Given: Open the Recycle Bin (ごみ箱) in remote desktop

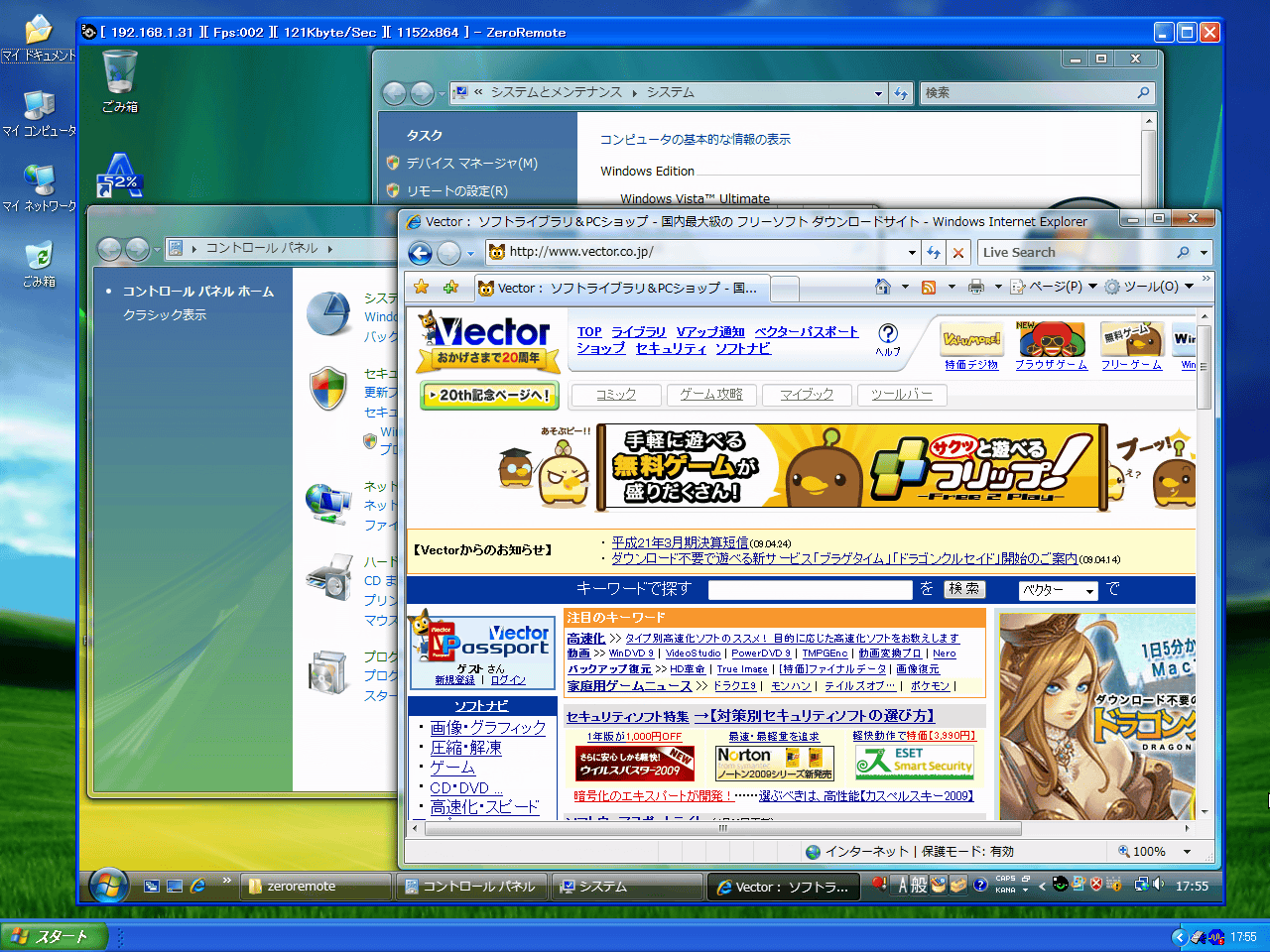Looking at the screenshot, I should (120, 79).
